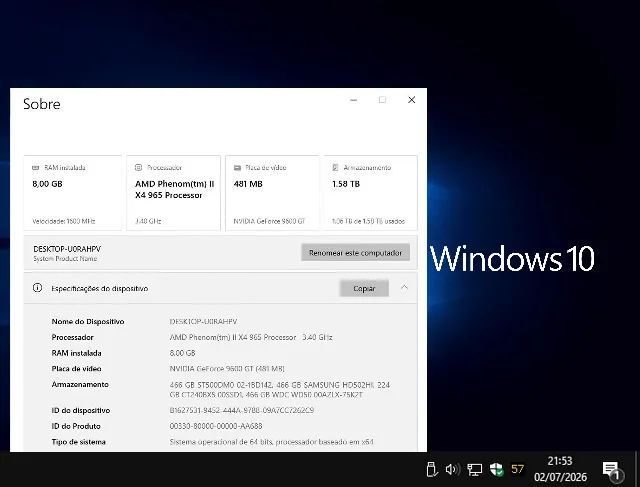Click the Show desktop sliver at the taskbar end

click(637, 469)
